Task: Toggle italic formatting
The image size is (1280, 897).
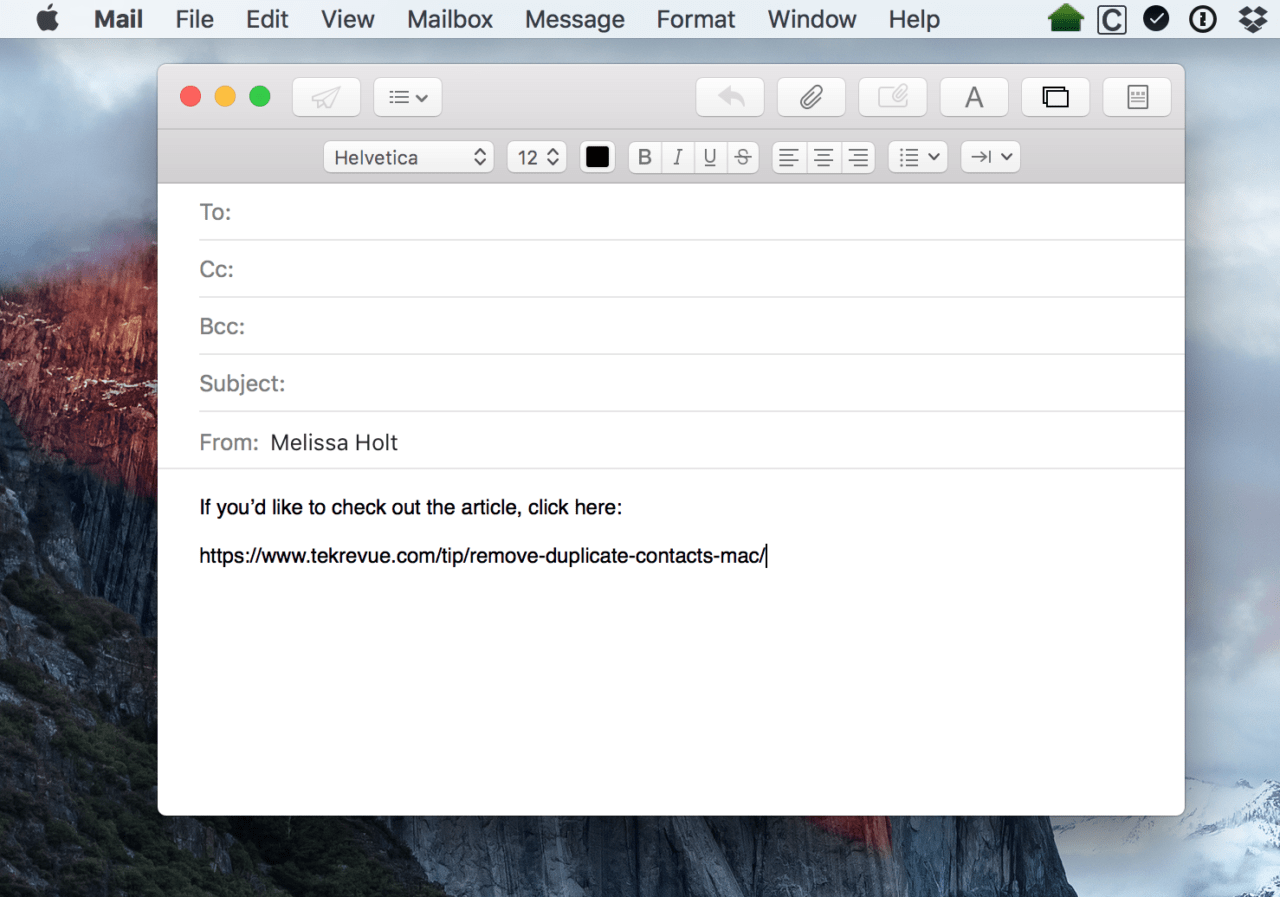Action: coord(678,157)
